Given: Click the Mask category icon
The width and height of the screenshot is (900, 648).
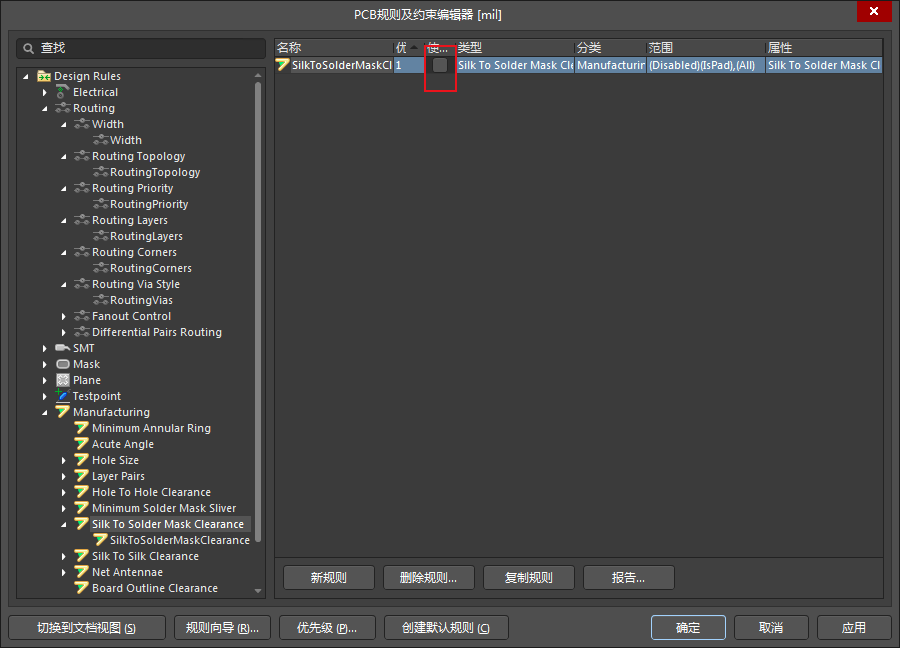Looking at the screenshot, I should [x=63, y=364].
